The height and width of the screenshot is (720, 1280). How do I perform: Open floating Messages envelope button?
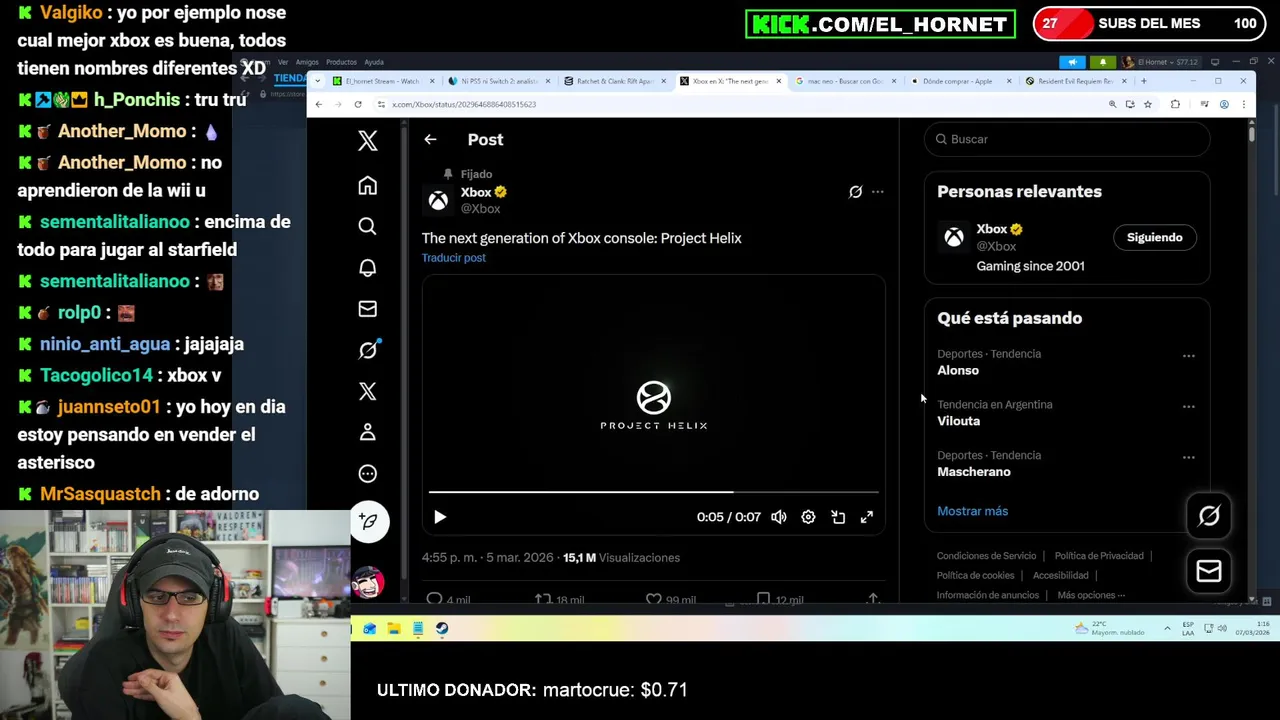click(x=1209, y=571)
